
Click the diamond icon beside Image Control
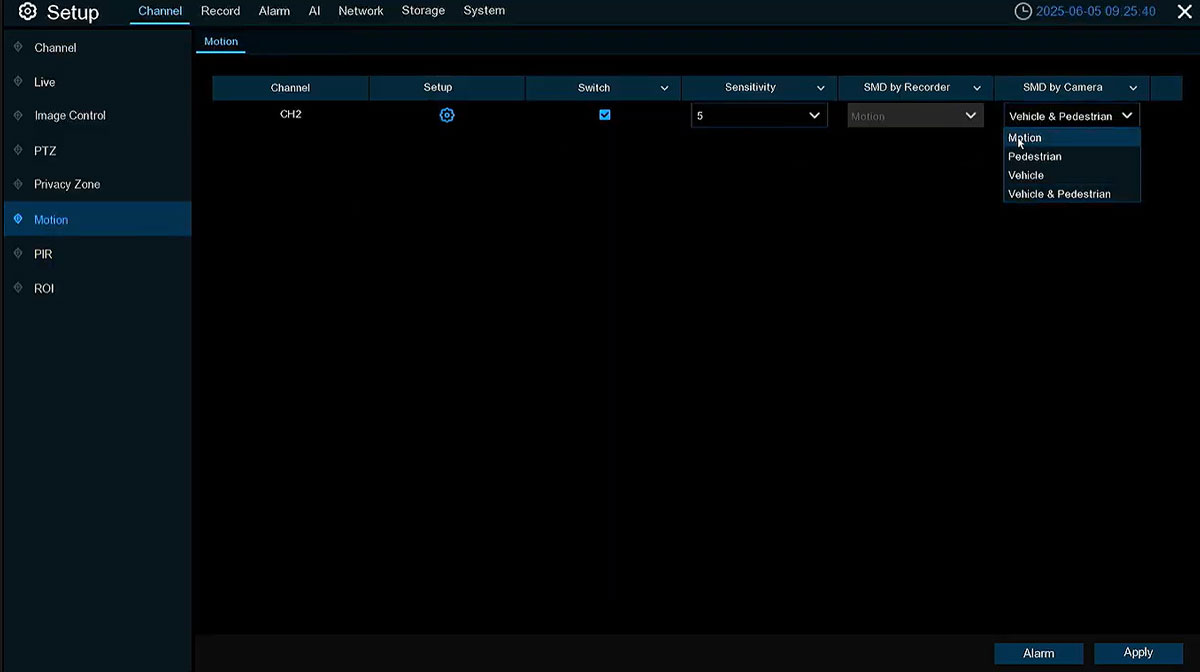pos(18,116)
